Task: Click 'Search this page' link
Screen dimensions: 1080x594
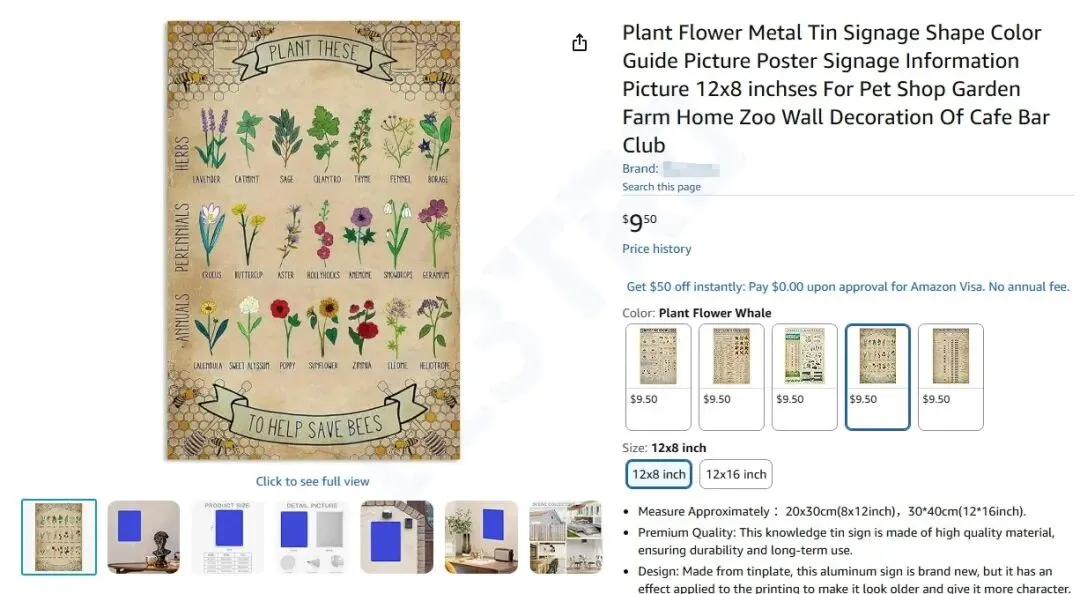Action: [661, 187]
